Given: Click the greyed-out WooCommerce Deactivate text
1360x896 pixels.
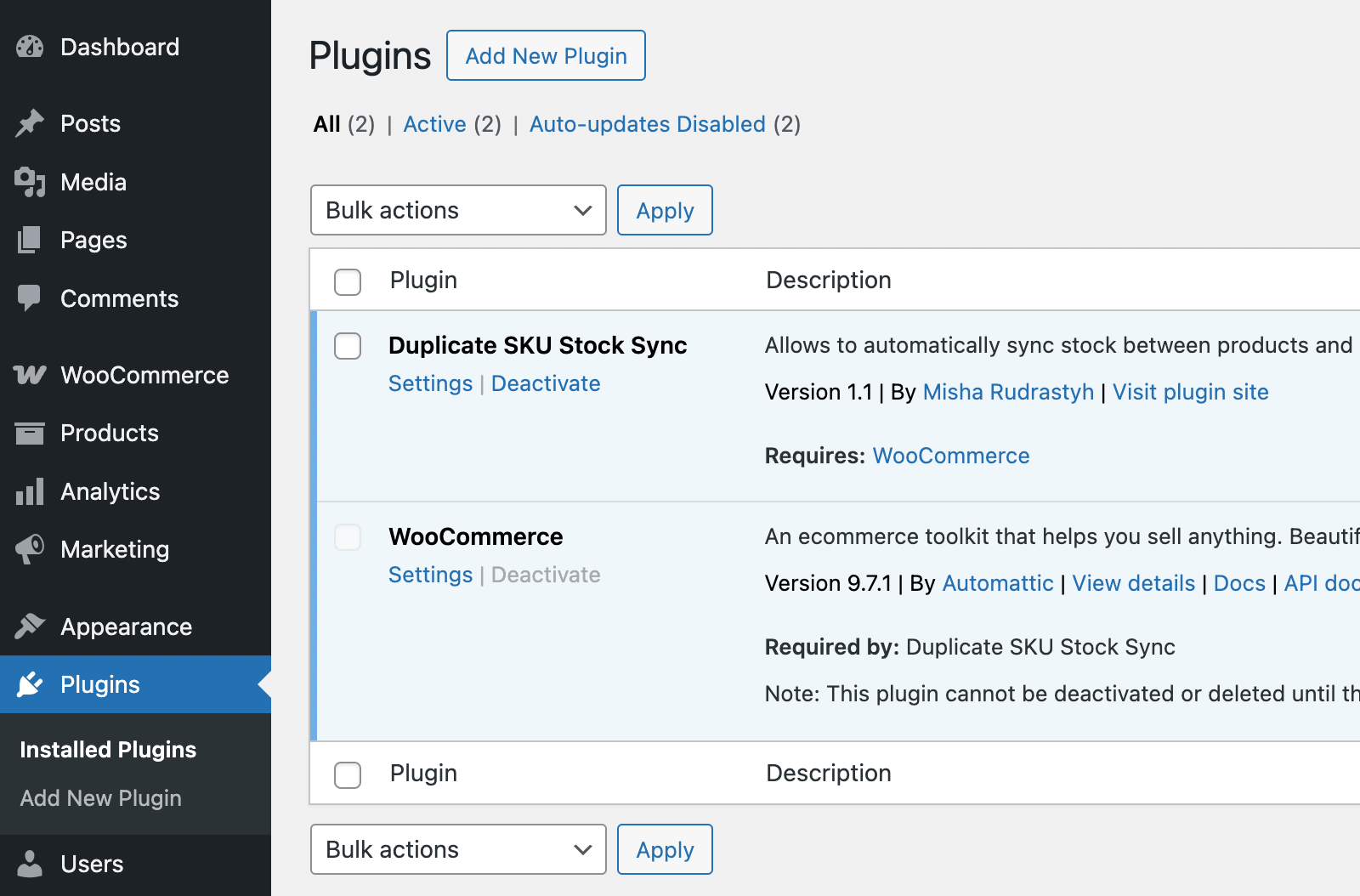Looking at the screenshot, I should (x=546, y=575).
